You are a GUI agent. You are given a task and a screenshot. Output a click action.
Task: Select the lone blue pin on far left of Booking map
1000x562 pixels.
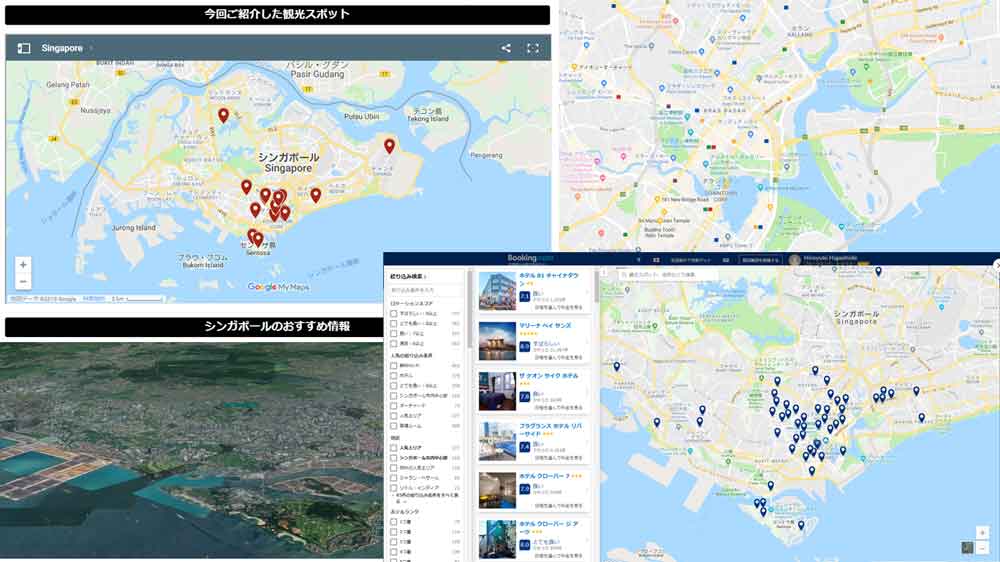[617, 367]
